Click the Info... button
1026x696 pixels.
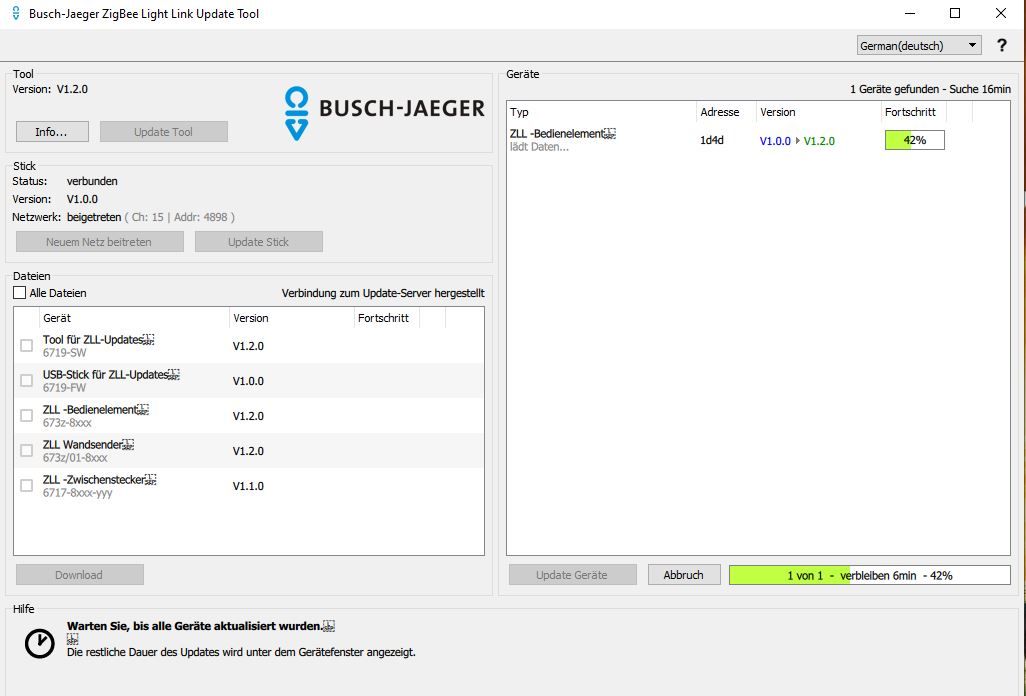coord(52,131)
